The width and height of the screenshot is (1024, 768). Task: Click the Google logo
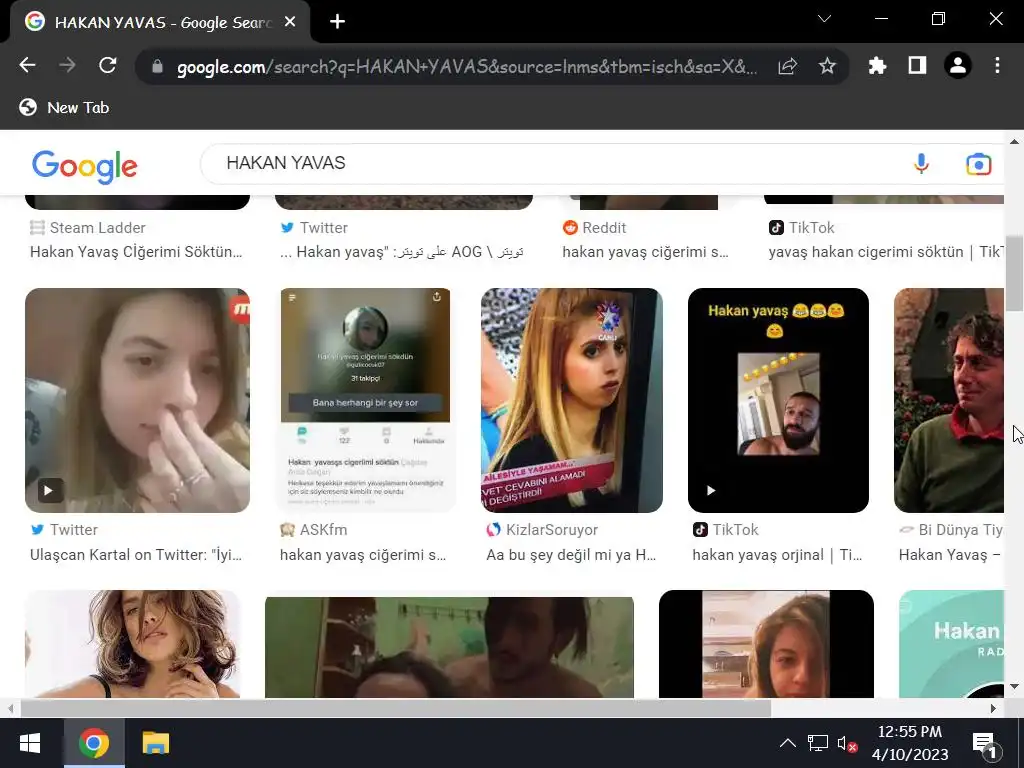pos(85,166)
